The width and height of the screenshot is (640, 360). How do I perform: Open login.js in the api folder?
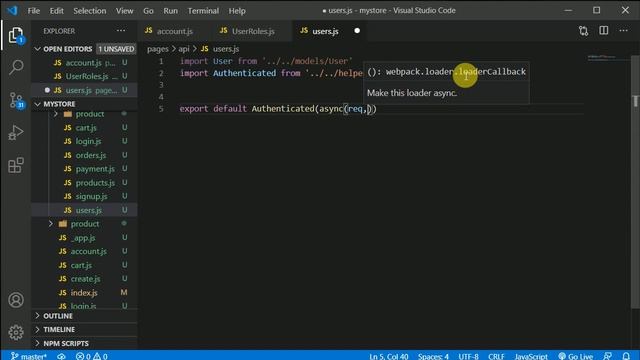point(88,141)
